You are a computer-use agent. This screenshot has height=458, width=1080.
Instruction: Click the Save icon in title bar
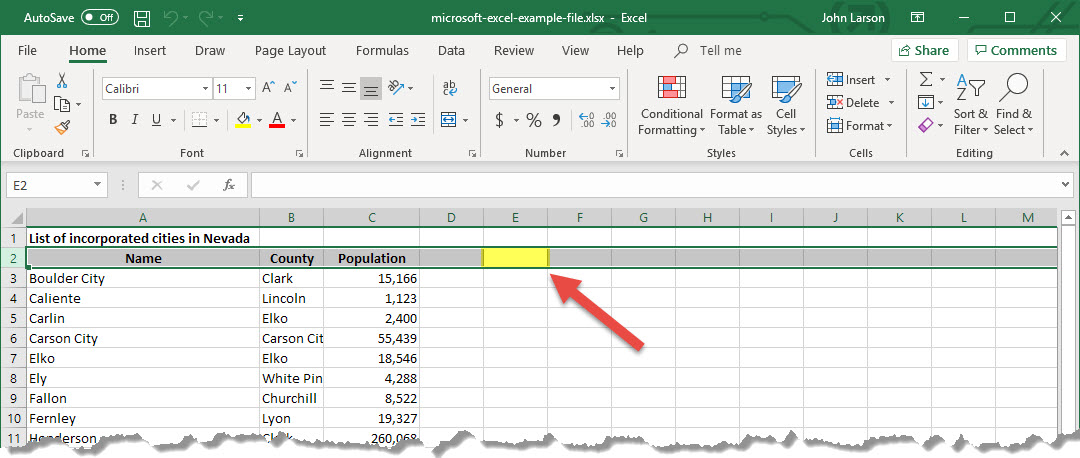coord(142,18)
